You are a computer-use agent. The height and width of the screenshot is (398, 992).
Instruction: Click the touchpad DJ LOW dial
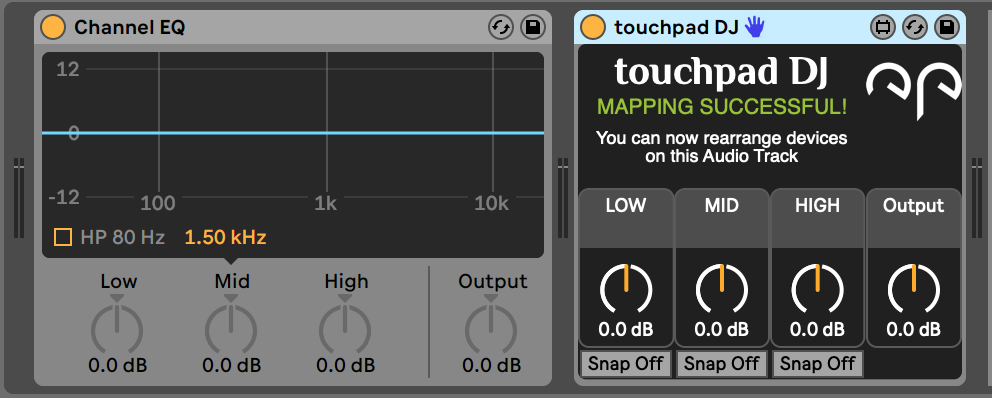tap(626, 290)
